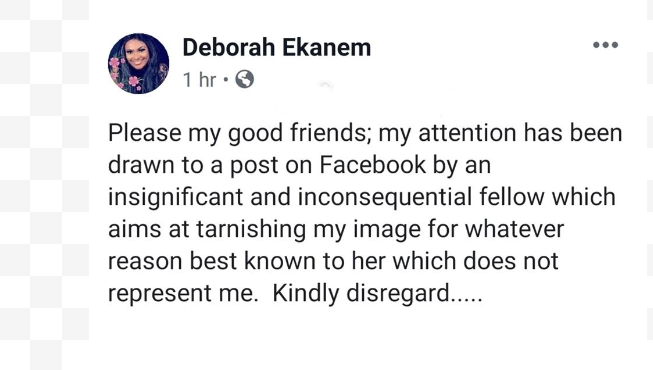
Task: Click the globe public privacy icon
Action: coord(244,79)
